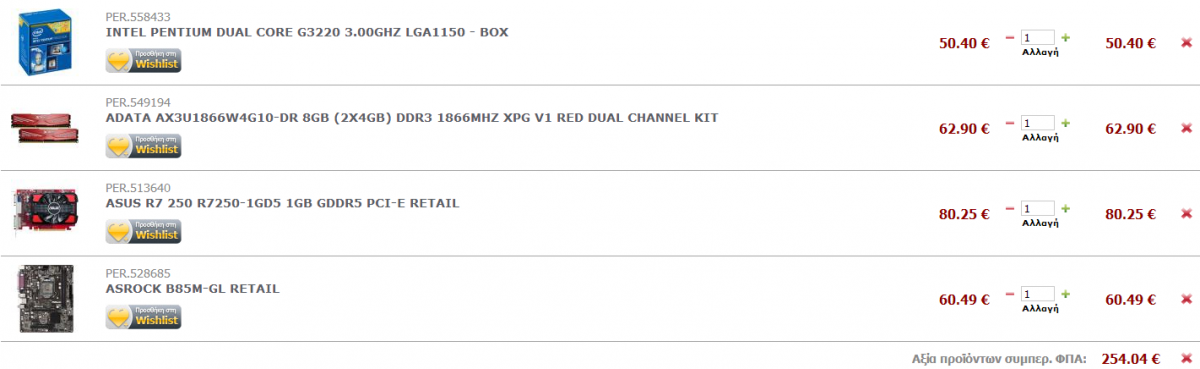Remove the Intel Pentium G3220 from cart

(1187, 43)
